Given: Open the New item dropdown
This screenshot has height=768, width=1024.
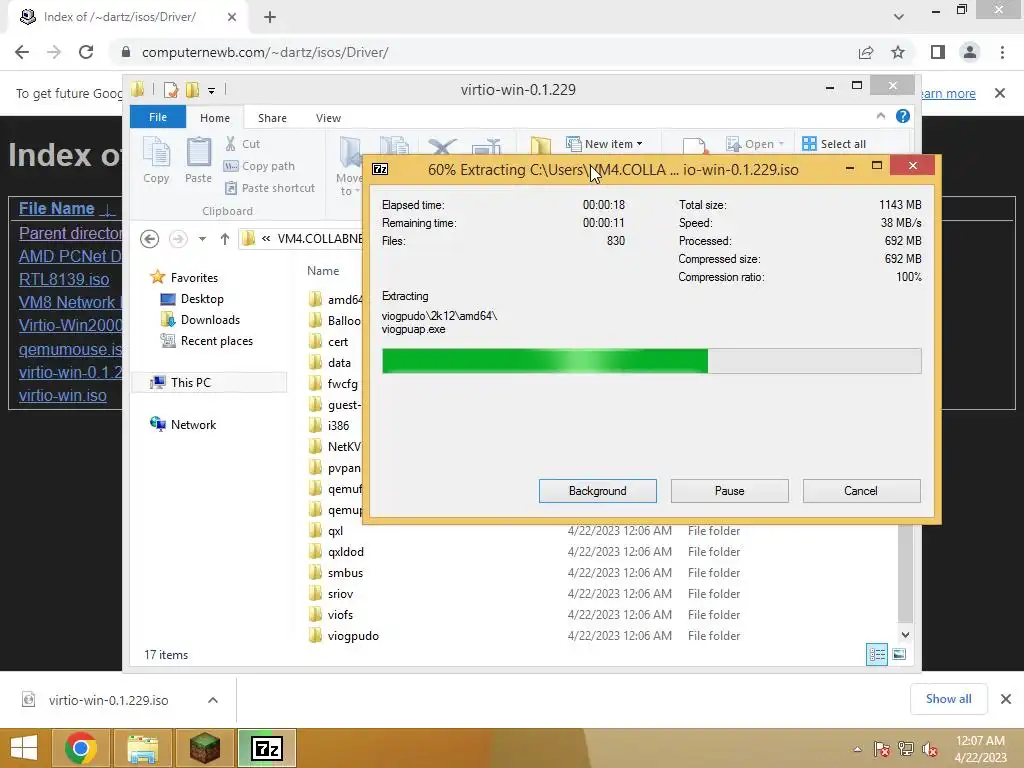Looking at the screenshot, I should [x=605, y=144].
